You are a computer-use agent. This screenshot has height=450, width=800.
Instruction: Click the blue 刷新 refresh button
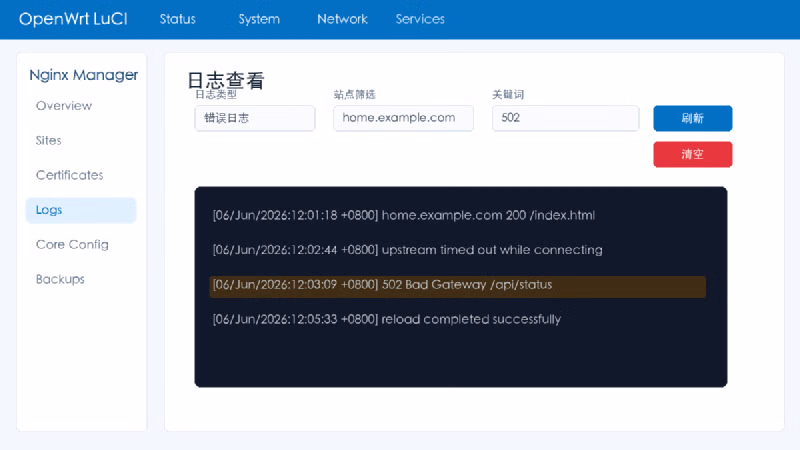click(x=693, y=118)
